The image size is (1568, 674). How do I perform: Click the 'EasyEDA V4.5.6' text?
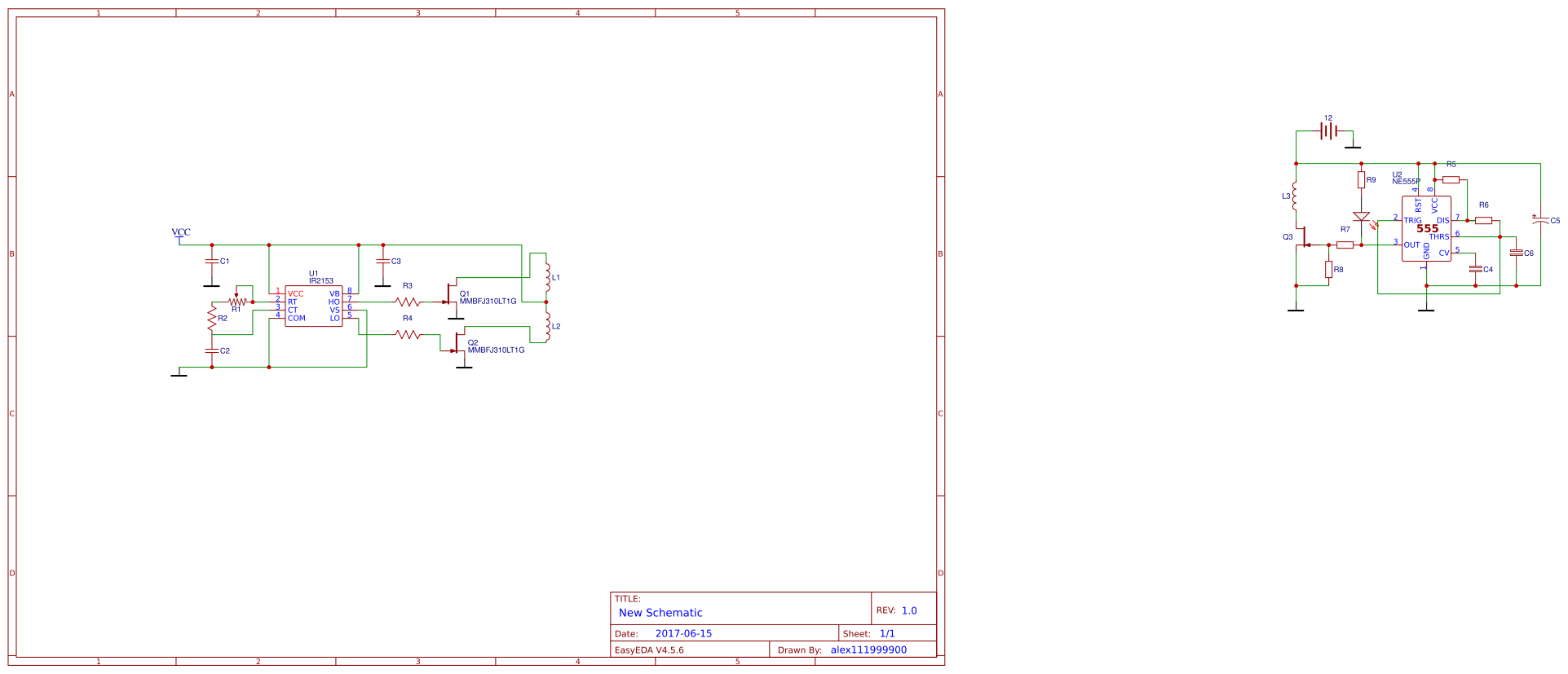(649, 650)
